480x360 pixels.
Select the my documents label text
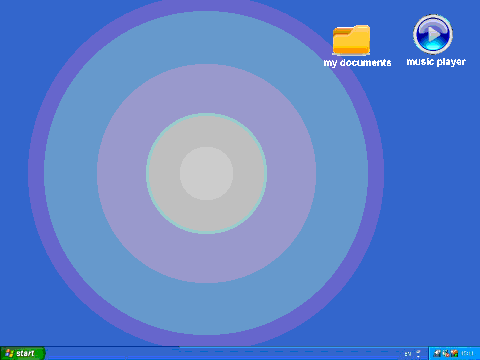[357, 63]
